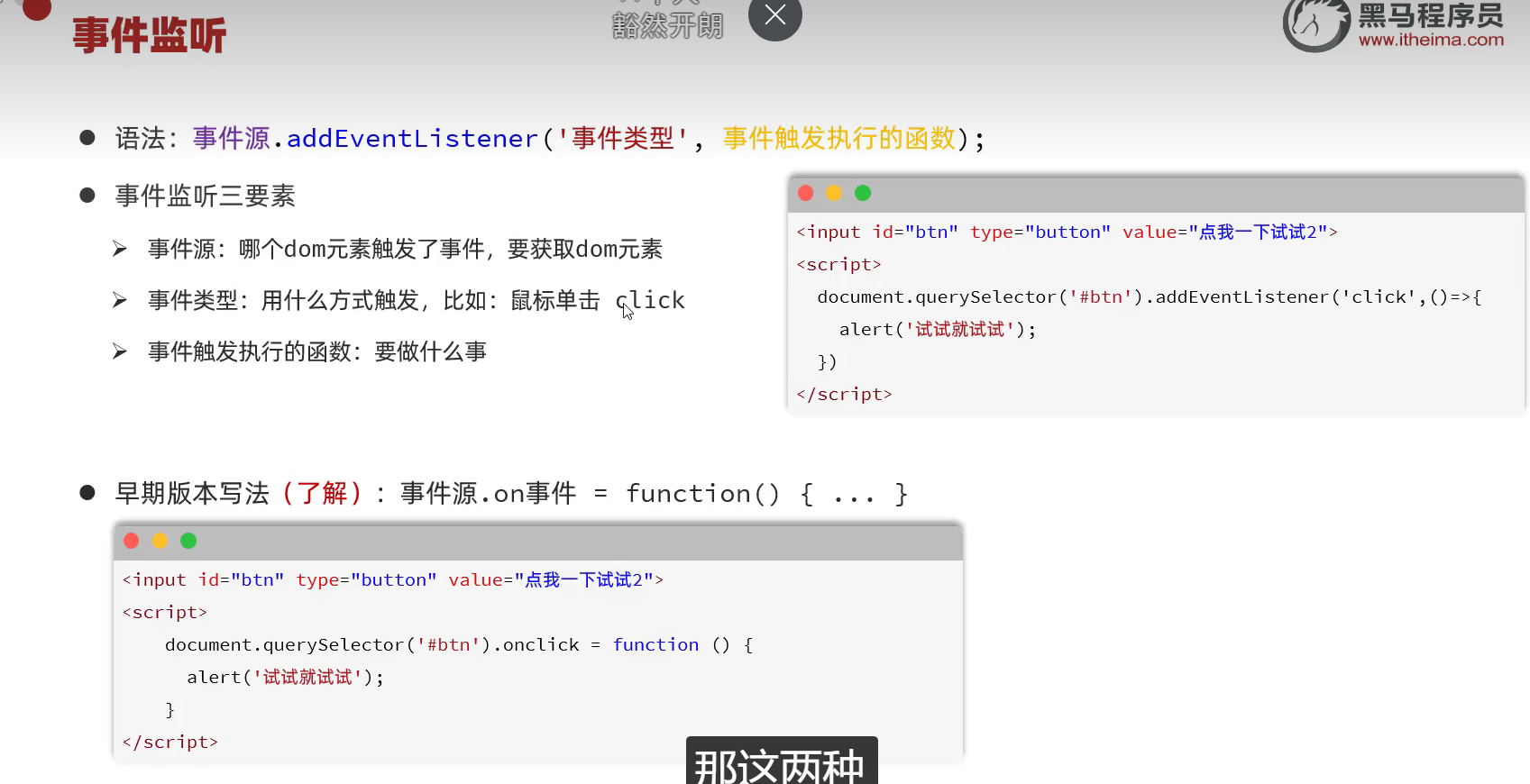This screenshot has height=784, width=1530.
Task: Click the red dot in lower code window
Action: (132, 541)
